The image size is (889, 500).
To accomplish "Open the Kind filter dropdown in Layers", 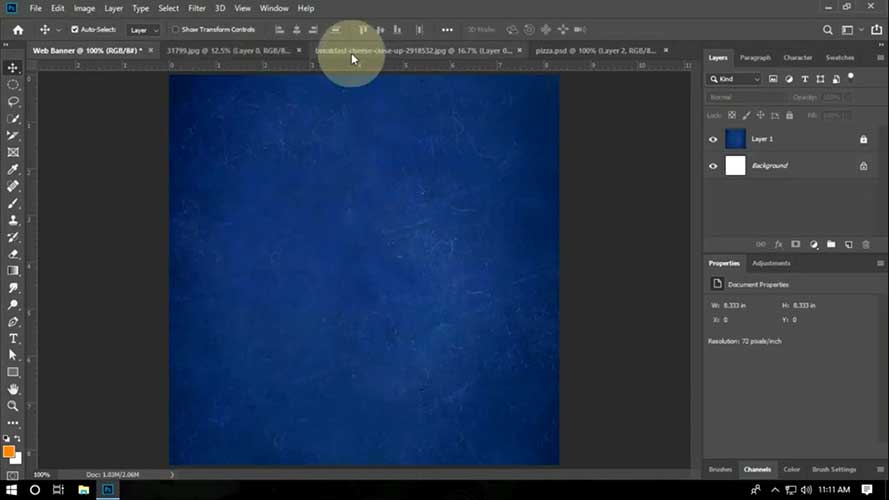I will (735, 79).
